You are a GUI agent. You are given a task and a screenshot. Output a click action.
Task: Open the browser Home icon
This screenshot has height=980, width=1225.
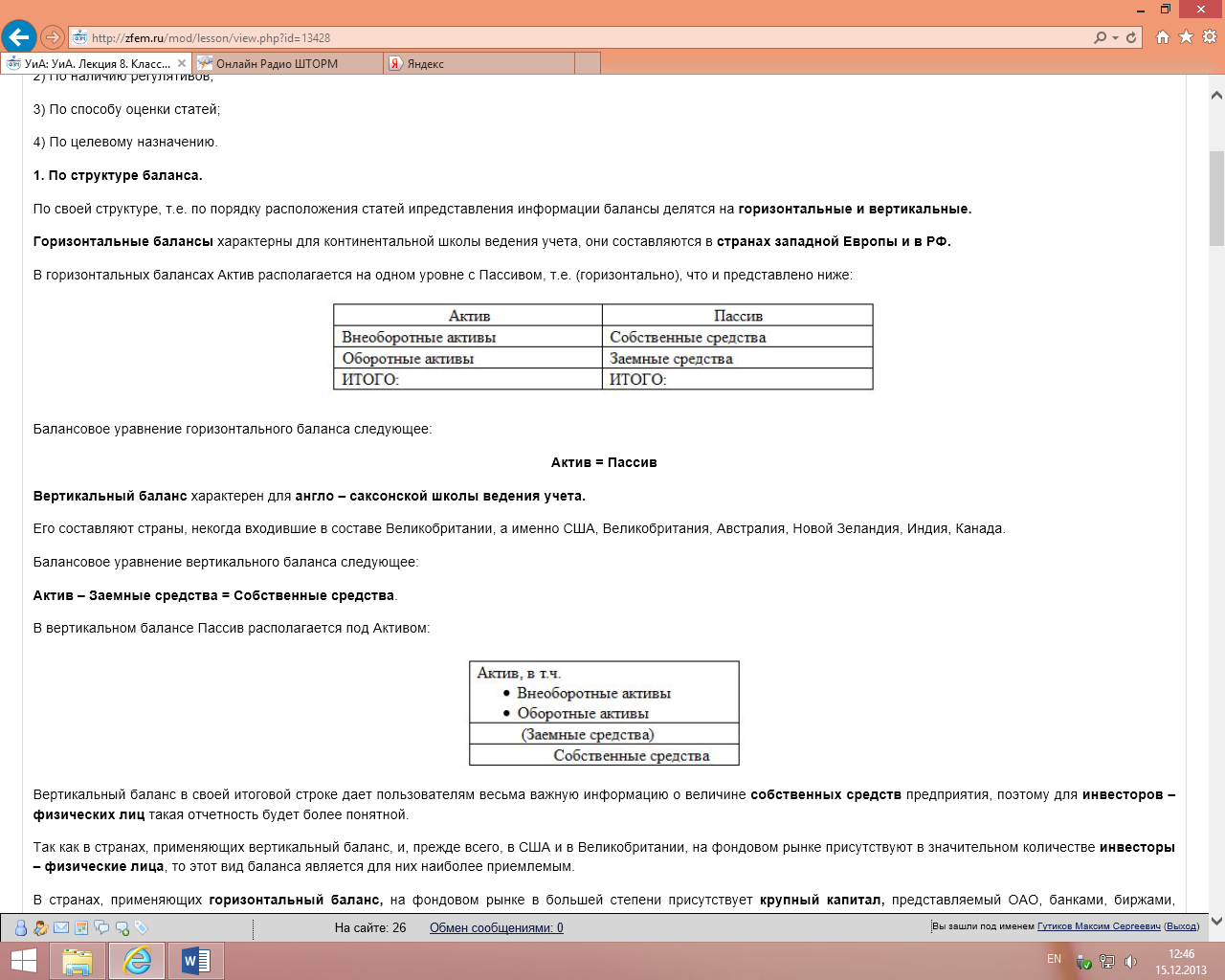click(x=1163, y=36)
